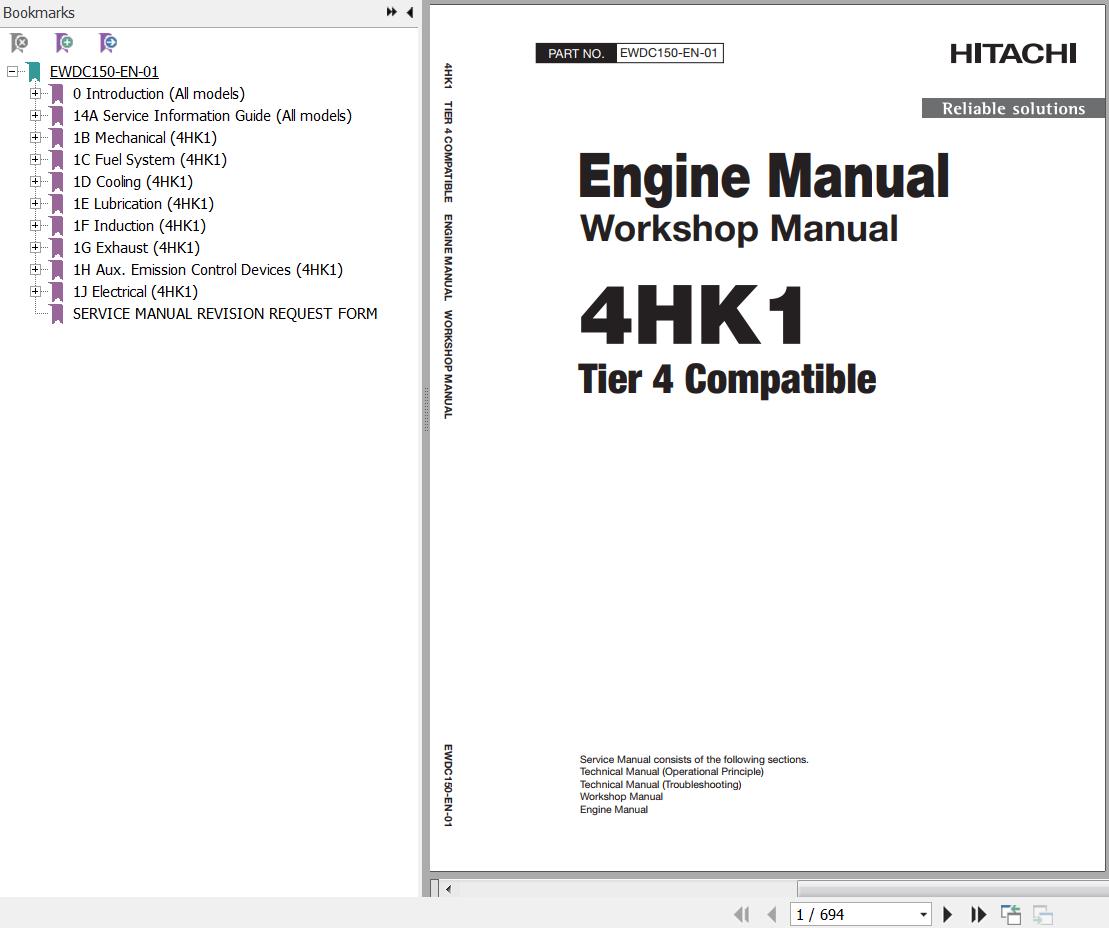Click the large '4HK1' model text
Viewport: 1109px width, 928px height.
[x=691, y=314]
